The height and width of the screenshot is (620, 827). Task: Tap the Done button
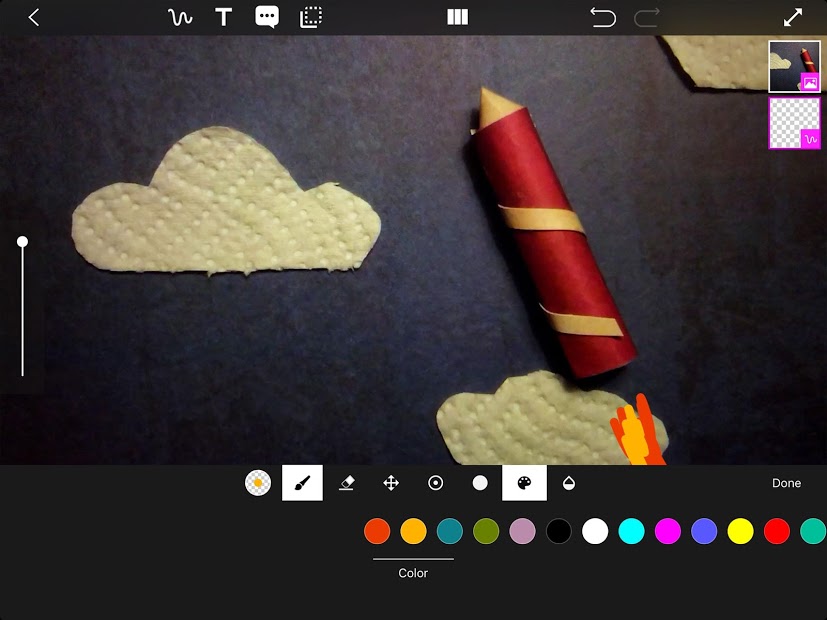tap(786, 483)
